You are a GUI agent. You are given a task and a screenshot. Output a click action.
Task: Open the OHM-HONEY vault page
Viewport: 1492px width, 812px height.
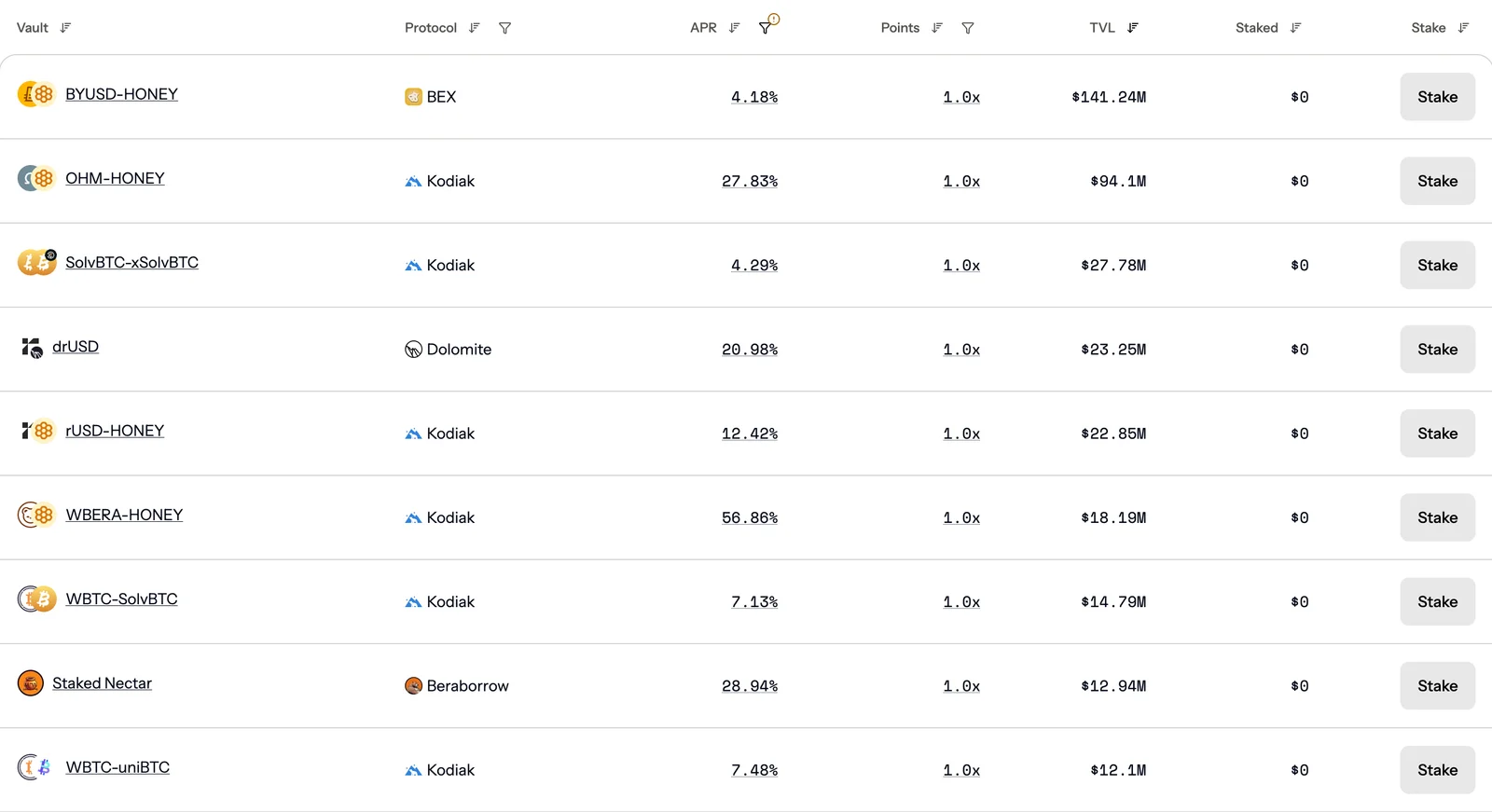click(115, 178)
